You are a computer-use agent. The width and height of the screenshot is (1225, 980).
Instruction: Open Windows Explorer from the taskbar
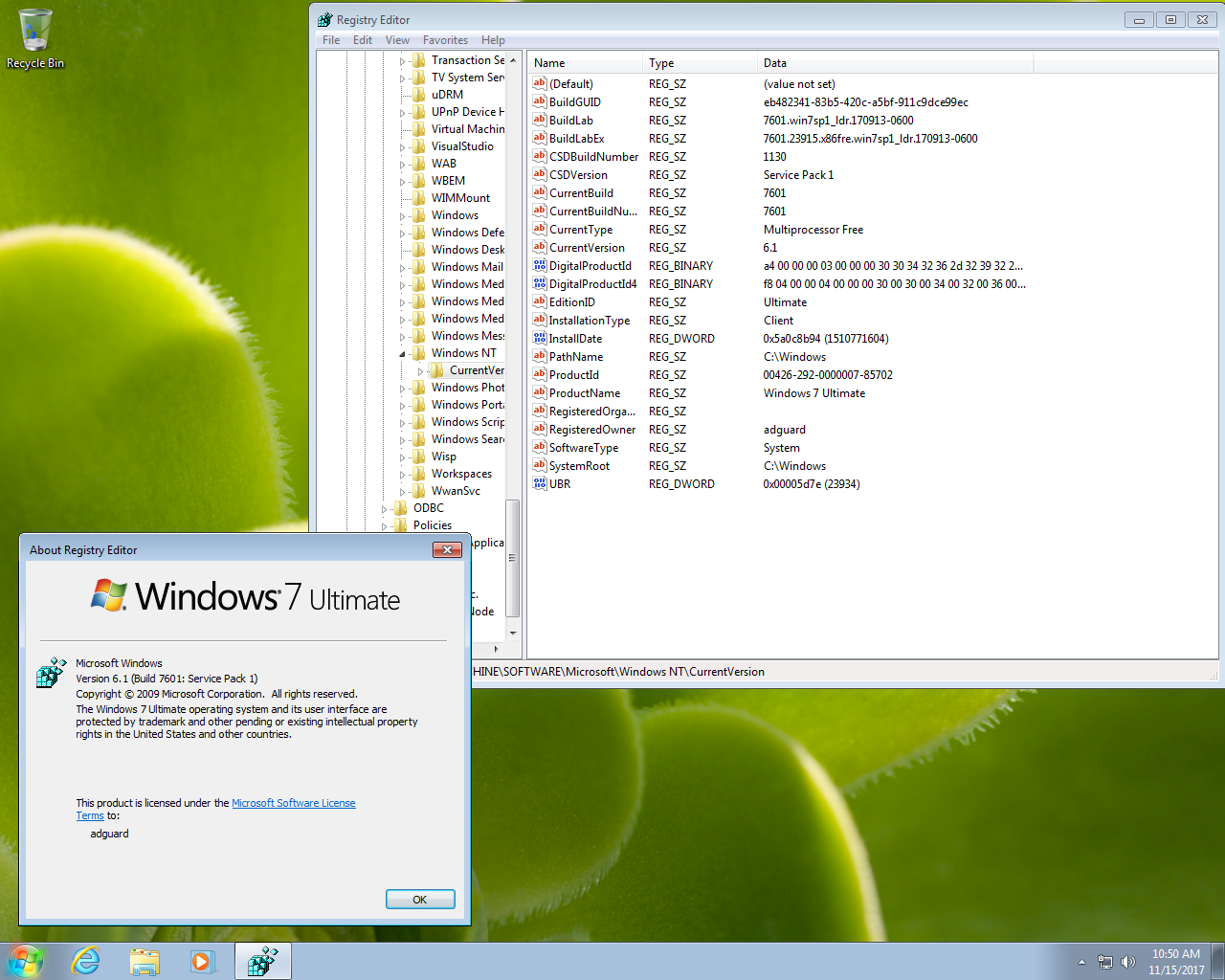pyautogui.click(x=145, y=961)
